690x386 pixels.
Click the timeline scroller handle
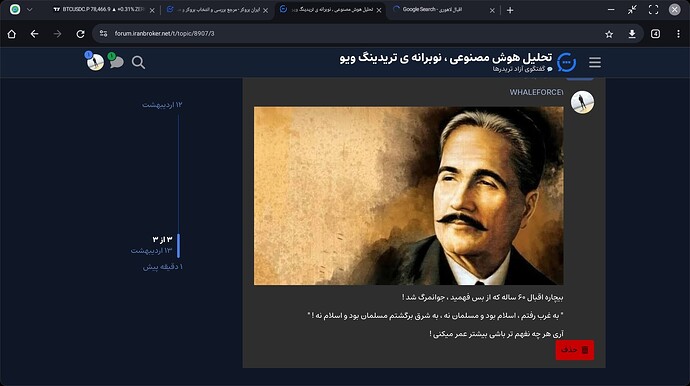(178, 246)
